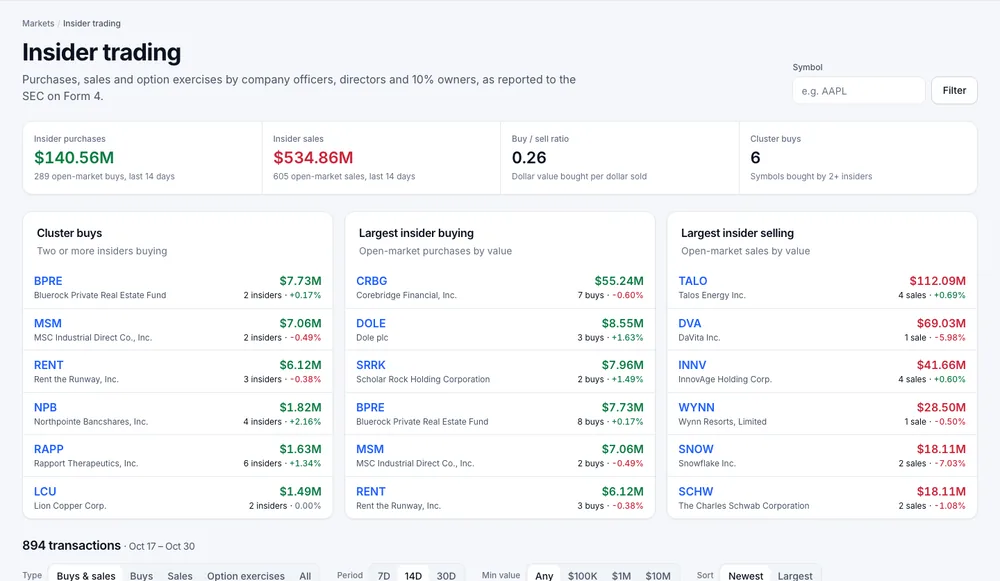The height and width of the screenshot is (581, 1000).
Task: Click the $8.55M value for DOLE
Action: 622,323
